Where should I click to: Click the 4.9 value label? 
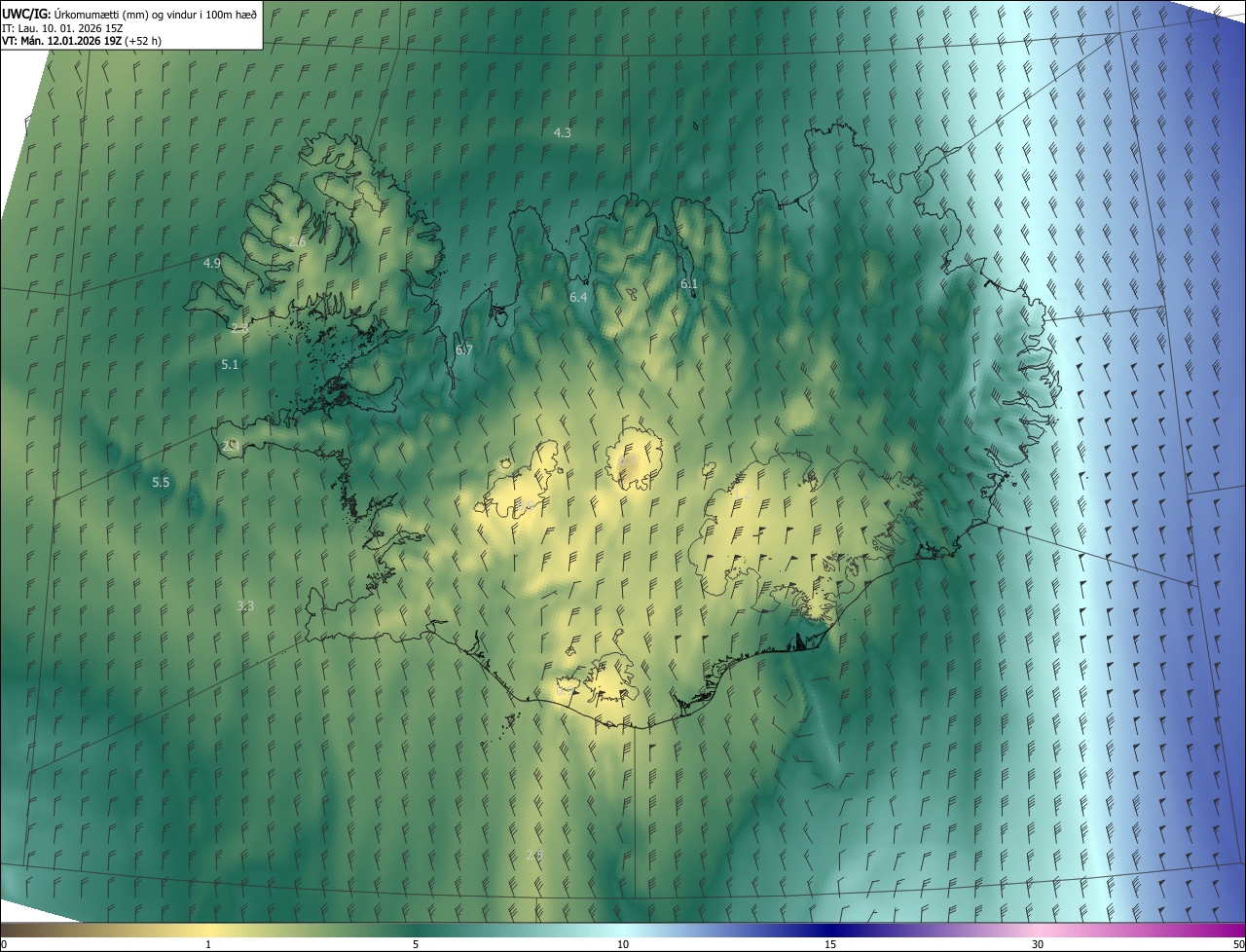(212, 264)
